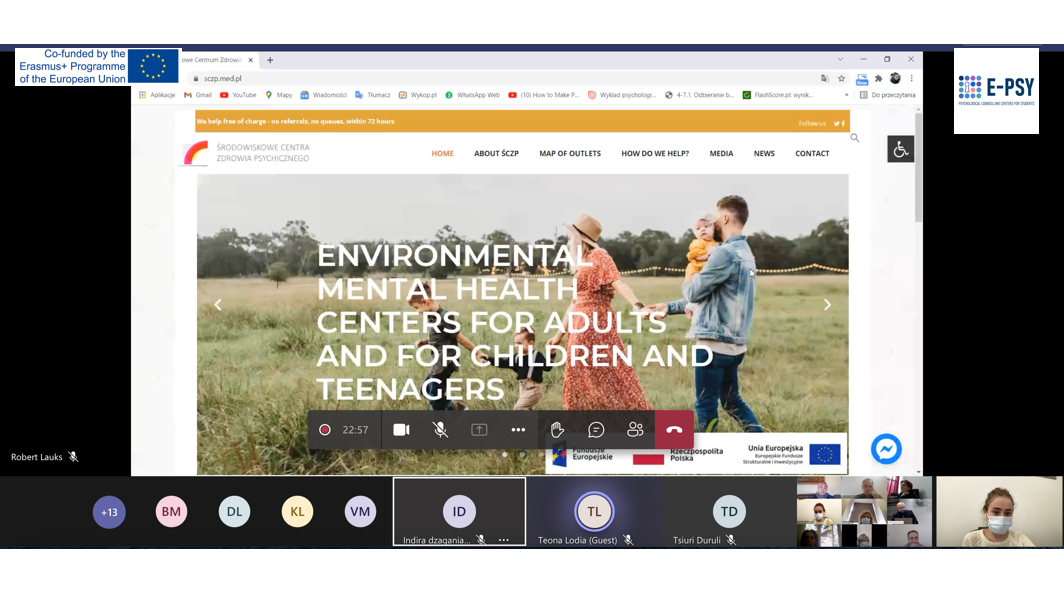Open the Wykład psychologi... bookmark
The image size is (1064, 590).
point(622,95)
